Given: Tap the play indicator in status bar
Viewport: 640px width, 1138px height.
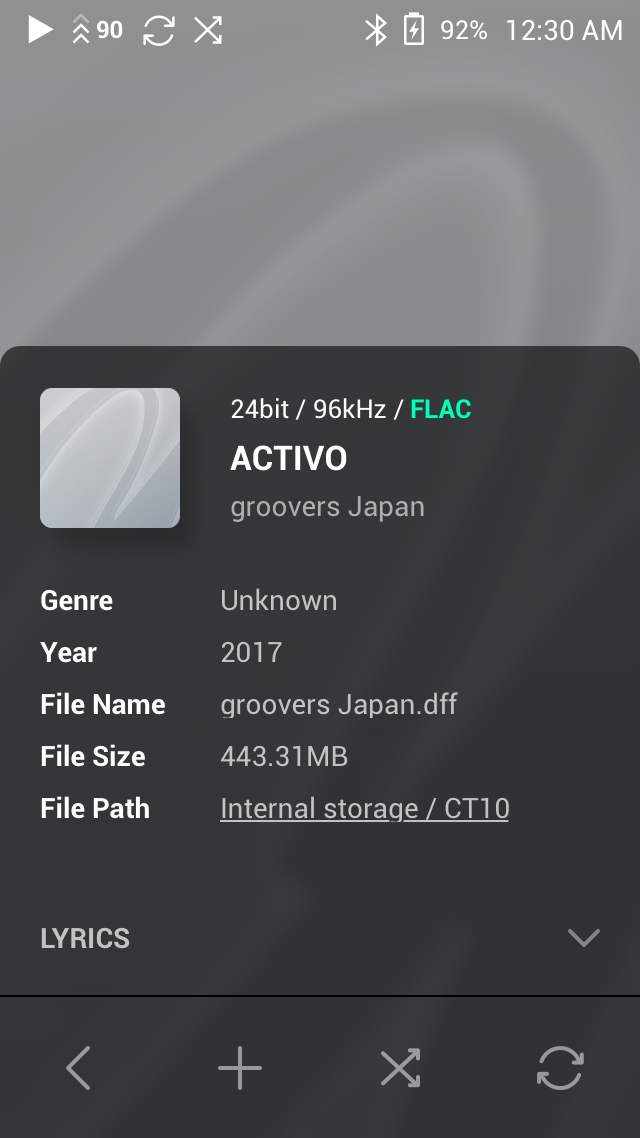Looking at the screenshot, I should (x=40, y=30).
